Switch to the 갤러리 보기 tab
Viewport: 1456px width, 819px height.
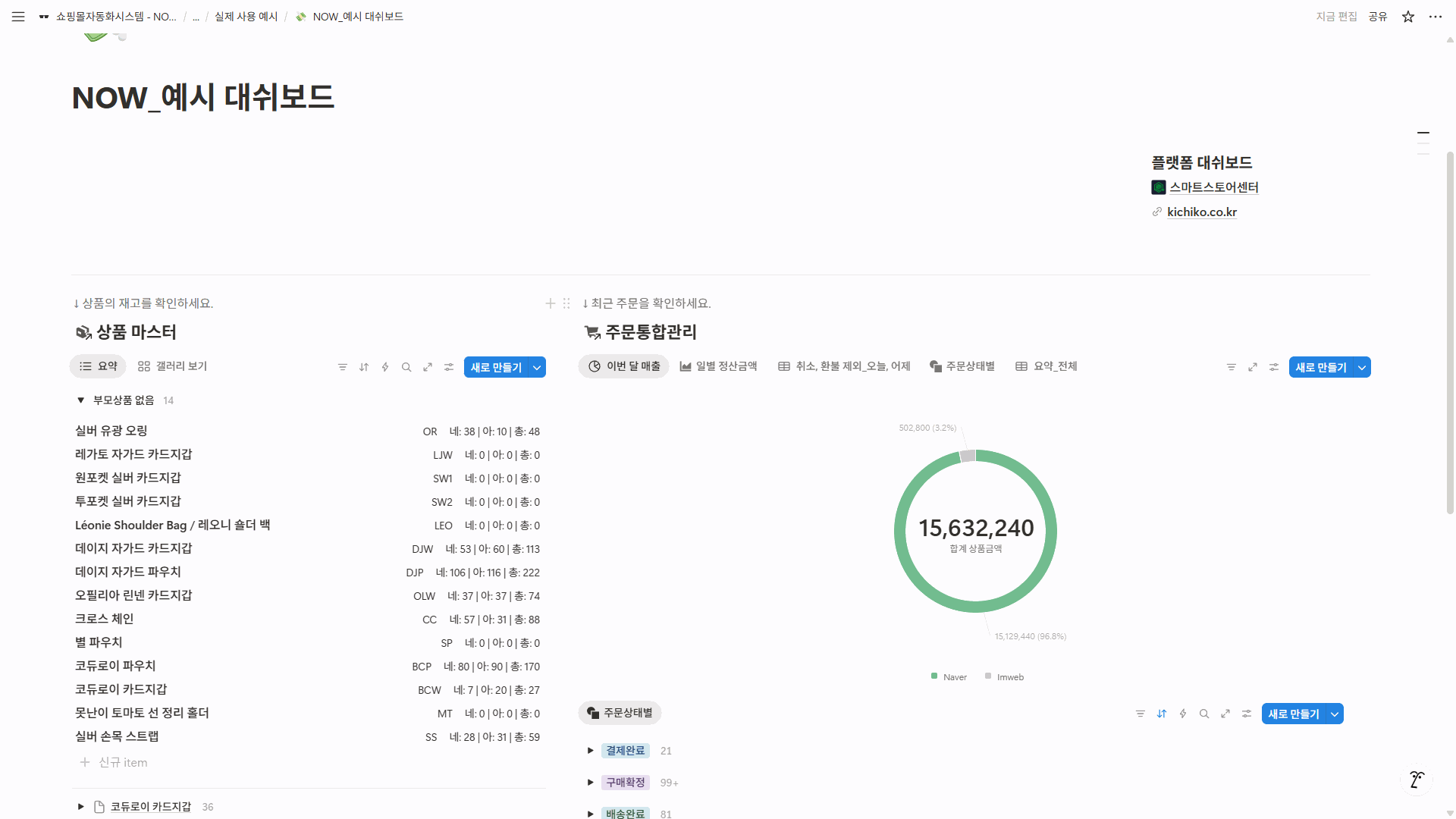coord(173,366)
